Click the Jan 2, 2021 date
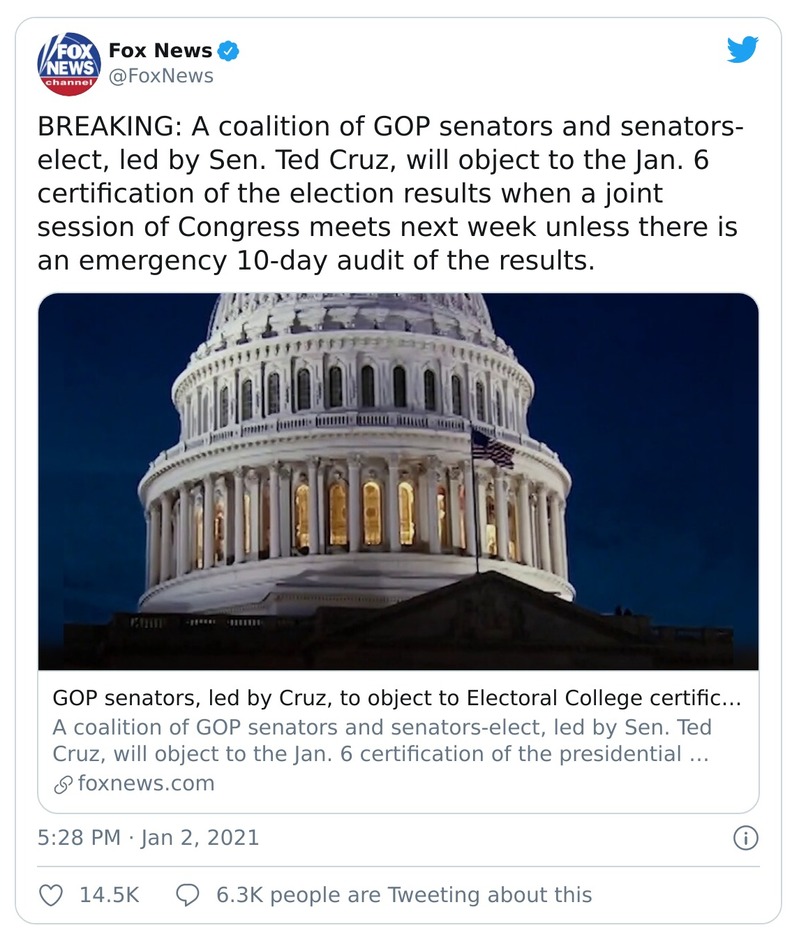Viewport: 799px width, 944px height. click(x=199, y=838)
